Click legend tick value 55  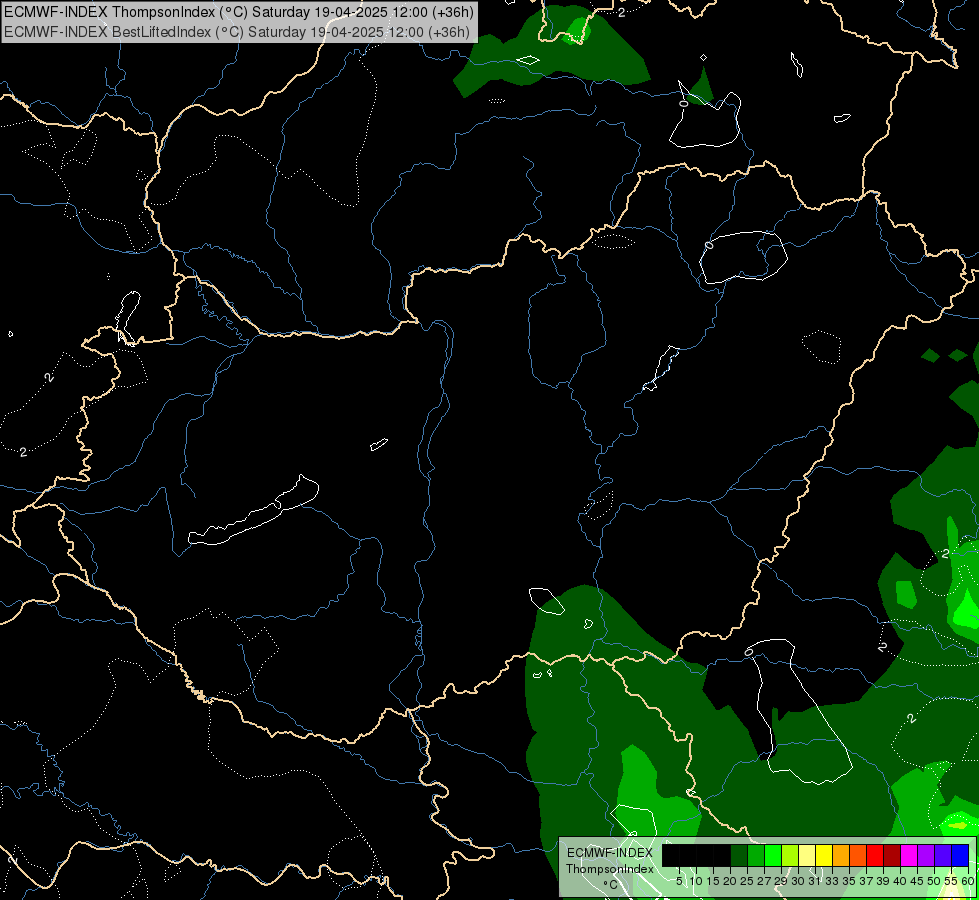pyautogui.click(x=951, y=881)
